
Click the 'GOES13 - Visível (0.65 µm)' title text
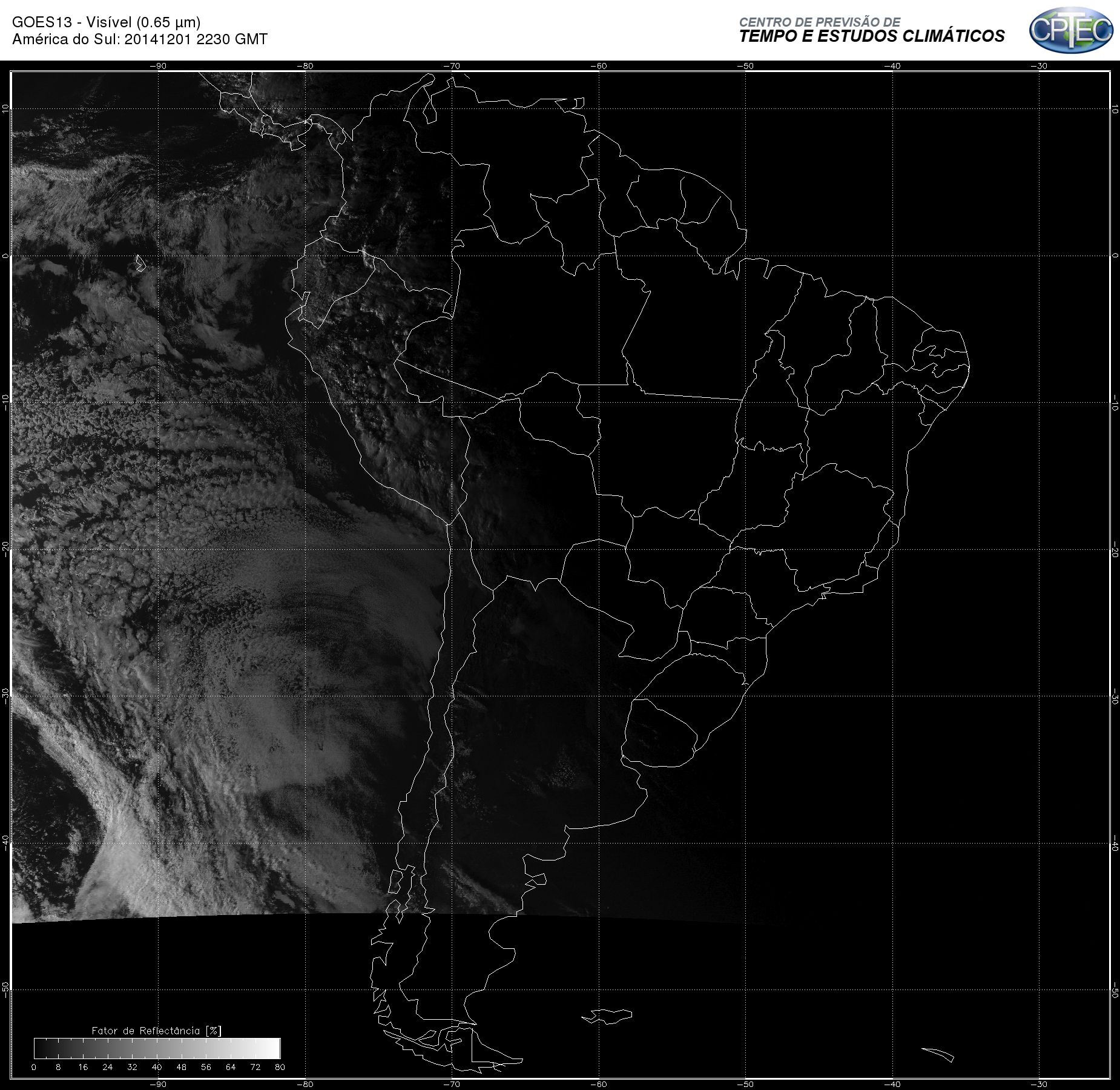106,22
